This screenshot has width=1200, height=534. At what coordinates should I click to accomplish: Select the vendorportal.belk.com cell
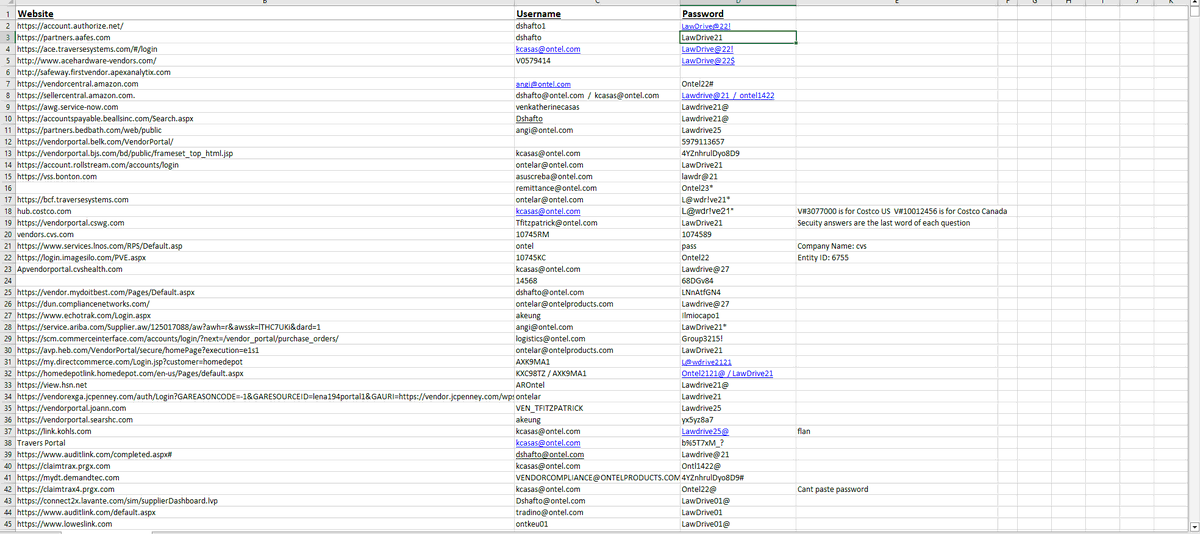click(264, 142)
